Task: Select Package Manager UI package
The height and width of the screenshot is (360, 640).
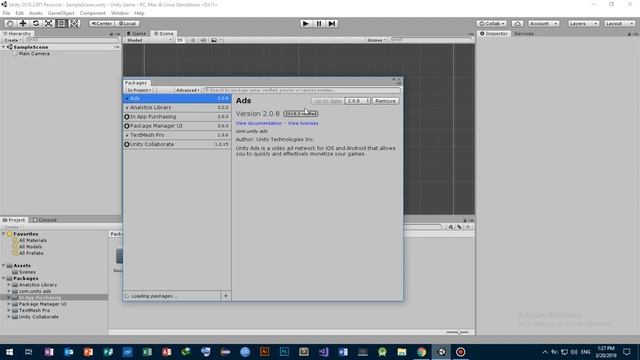Action: click(x=177, y=126)
